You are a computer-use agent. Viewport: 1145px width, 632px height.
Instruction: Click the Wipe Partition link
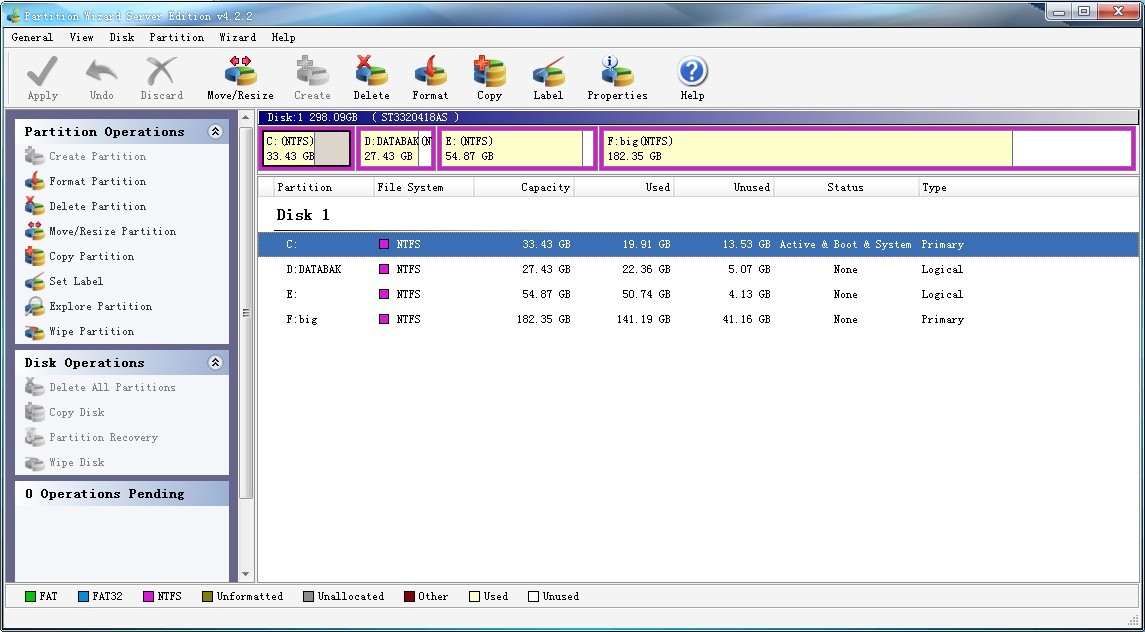[92, 331]
